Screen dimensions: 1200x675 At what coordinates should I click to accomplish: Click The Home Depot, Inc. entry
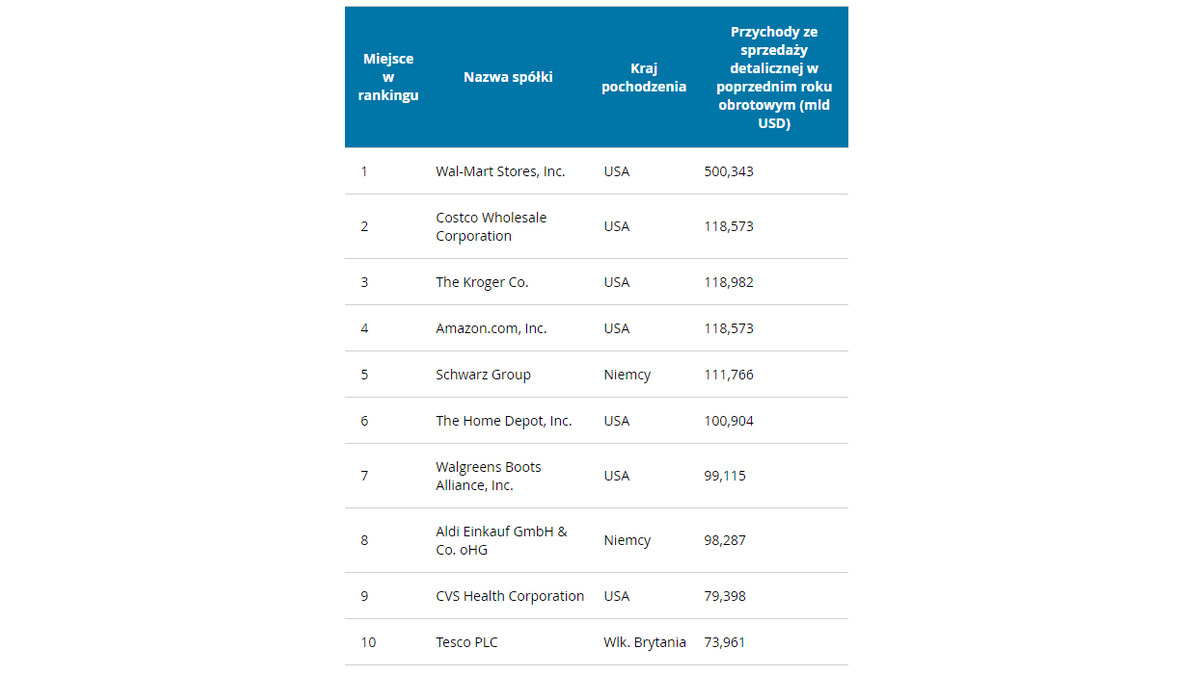tap(504, 421)
